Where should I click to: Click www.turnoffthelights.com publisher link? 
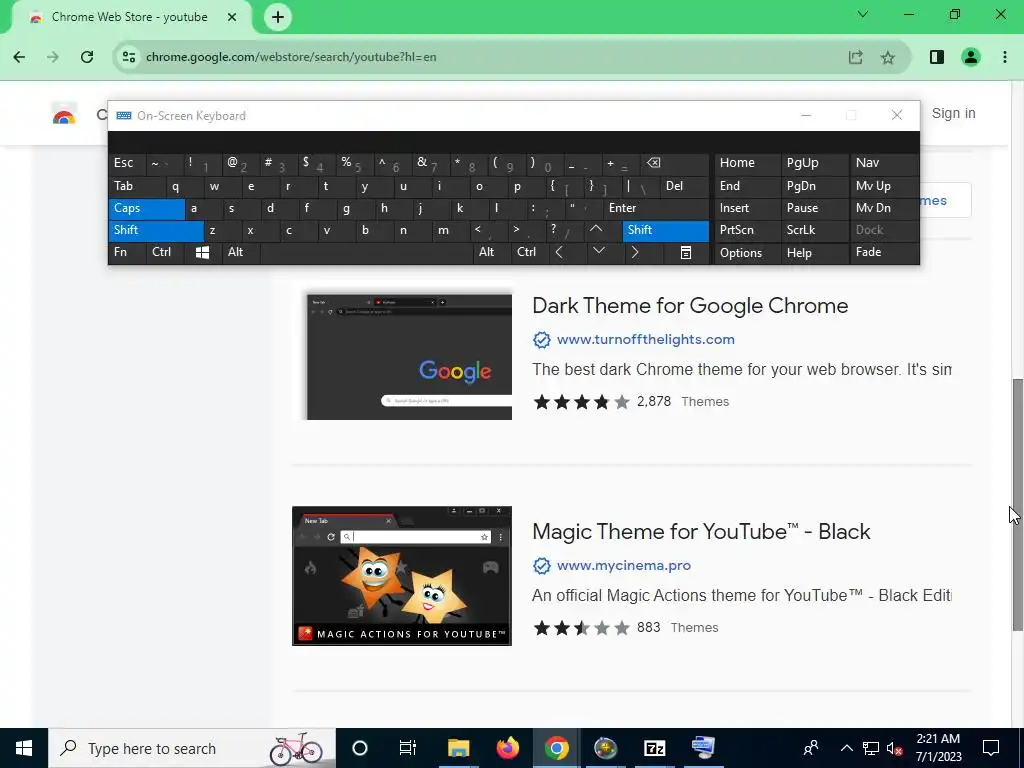click(x=646, y=340)
